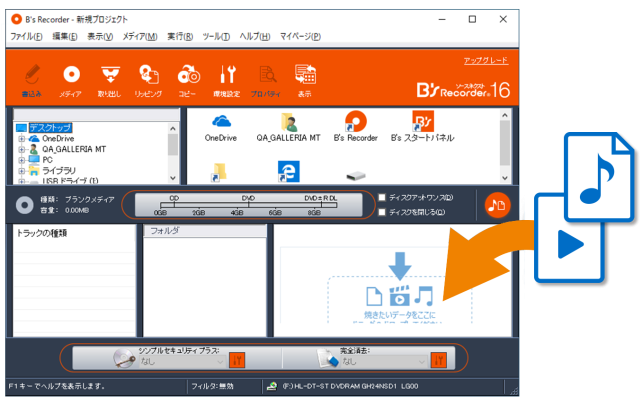Click フィルタ:無効 in status bar

click(x=212, y=386)
